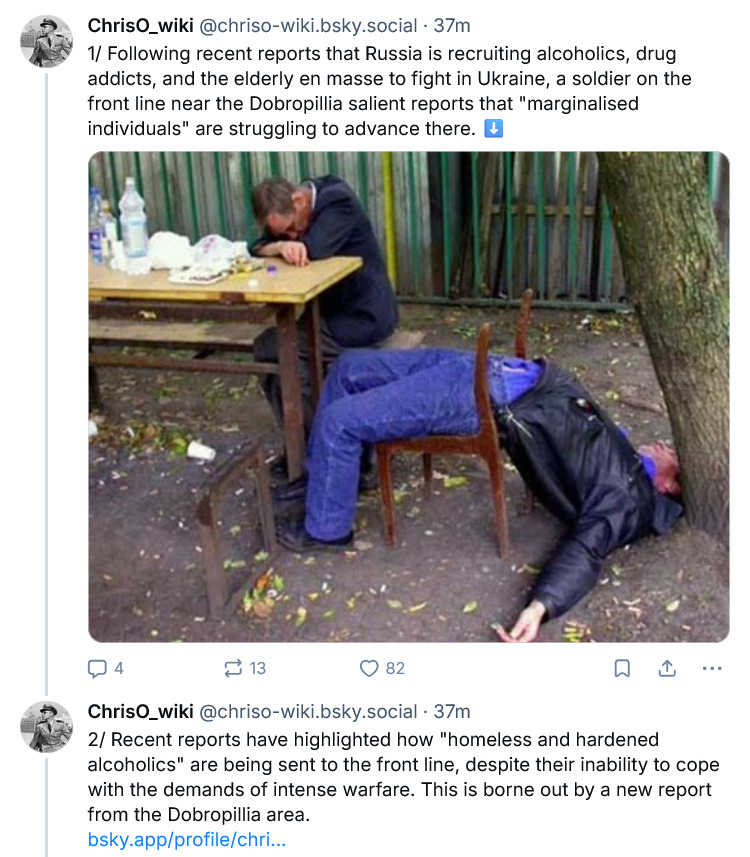
Task: Open ChrisO_wiki display name on second post
Action: (140, 712)
